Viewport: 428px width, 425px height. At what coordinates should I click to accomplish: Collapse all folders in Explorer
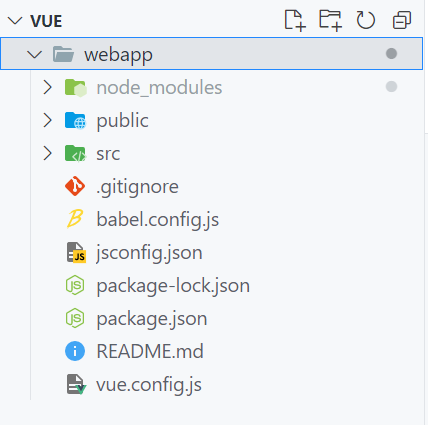[402, 21]
